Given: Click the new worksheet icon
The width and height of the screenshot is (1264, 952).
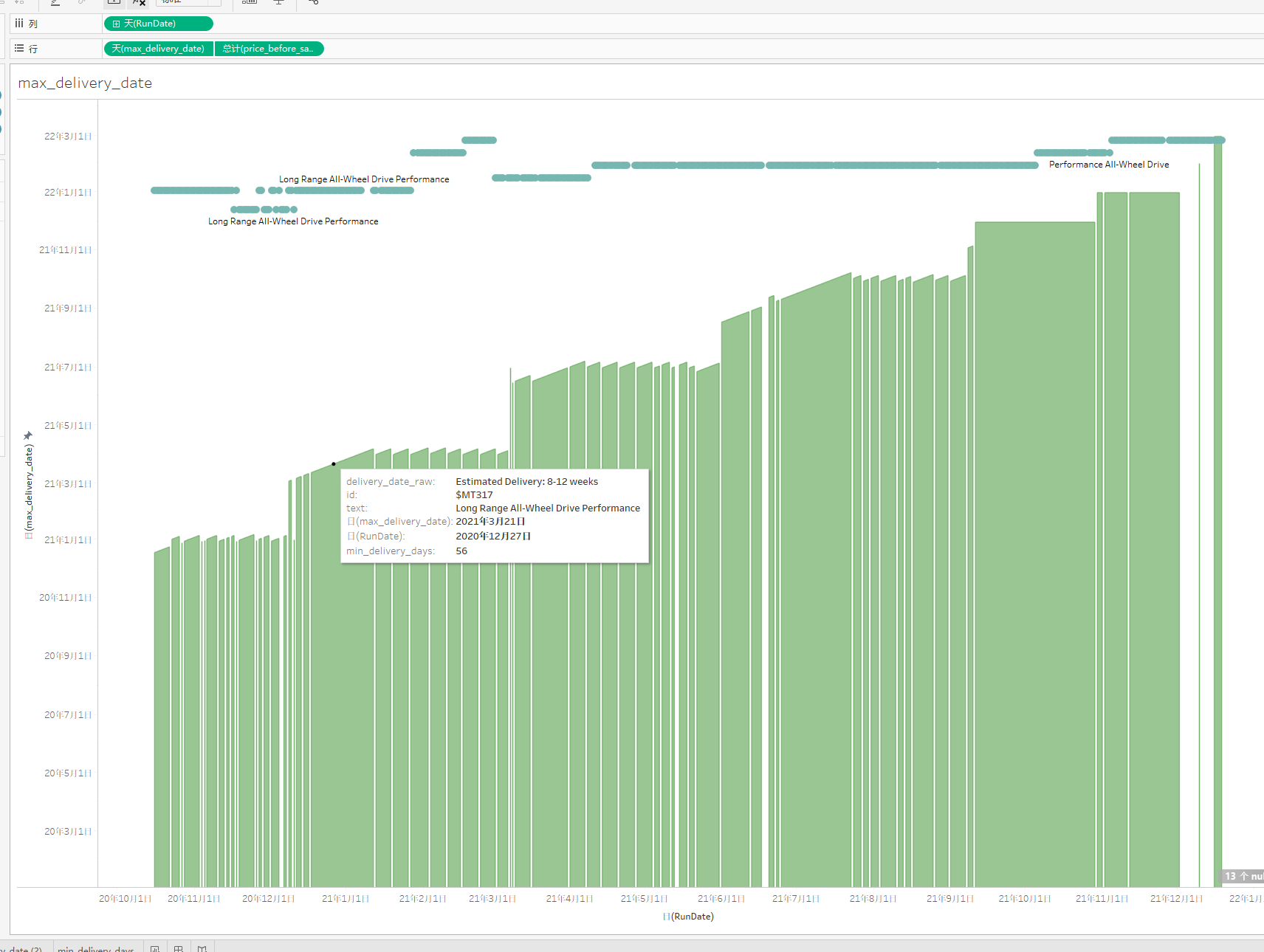Looking at the screenshot, I should point(155,948).
